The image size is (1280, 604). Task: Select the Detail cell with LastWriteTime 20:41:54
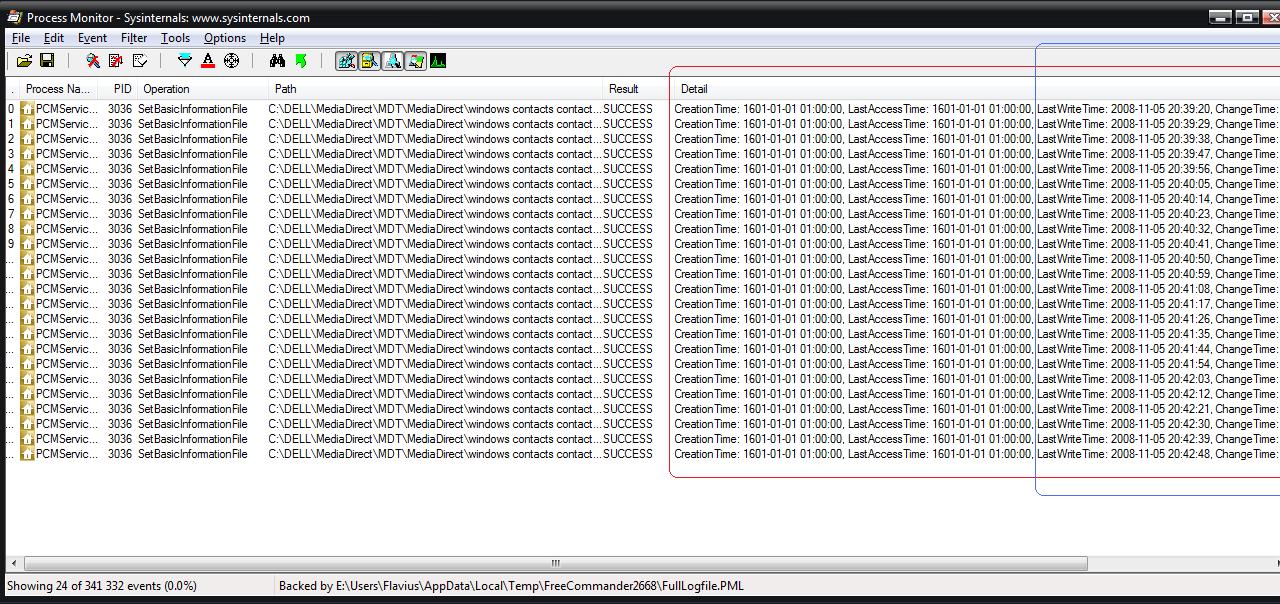[x=976, y=364]
